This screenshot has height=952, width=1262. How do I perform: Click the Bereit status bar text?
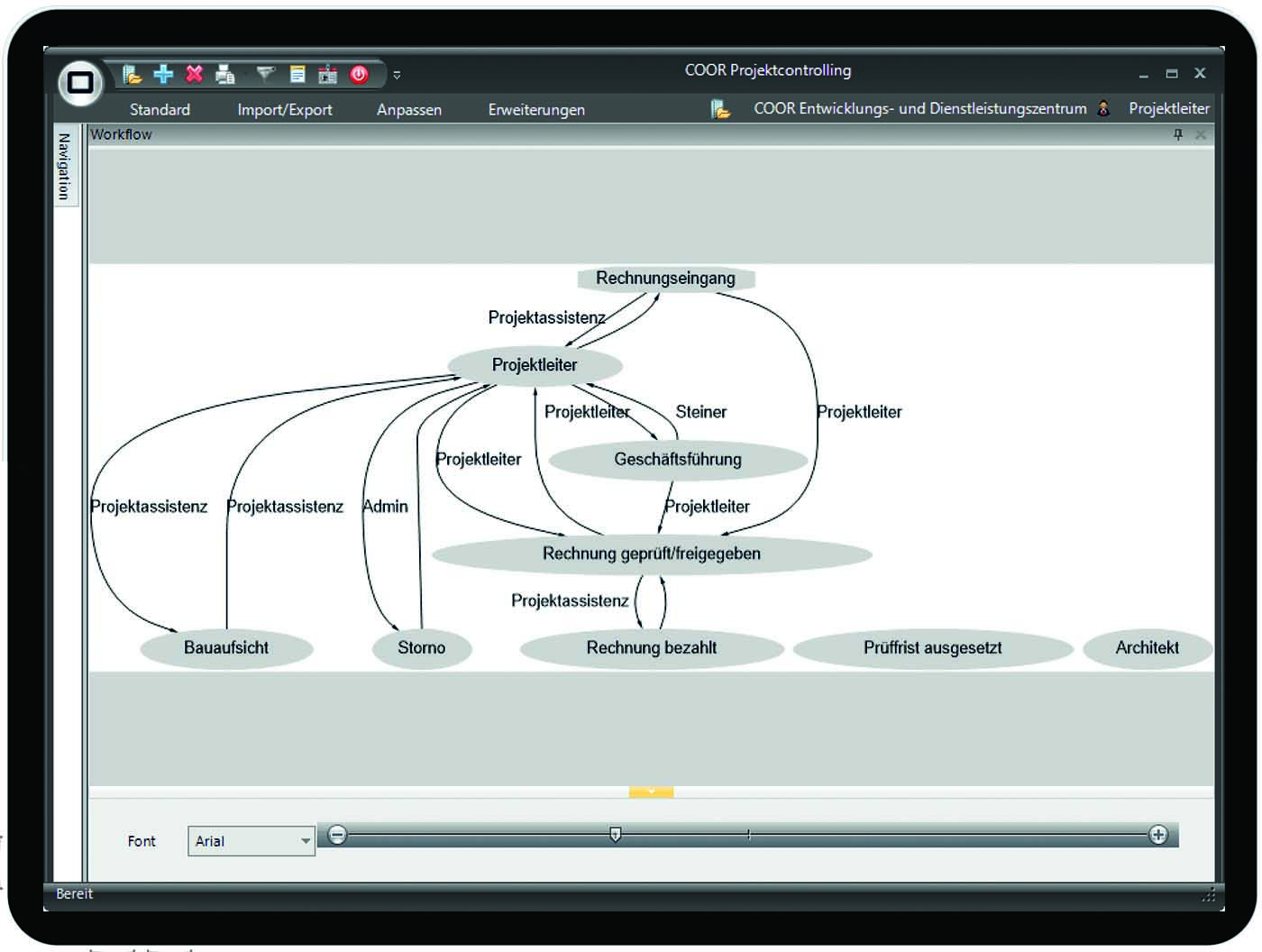pyautogui.click(x=75, y=894)
